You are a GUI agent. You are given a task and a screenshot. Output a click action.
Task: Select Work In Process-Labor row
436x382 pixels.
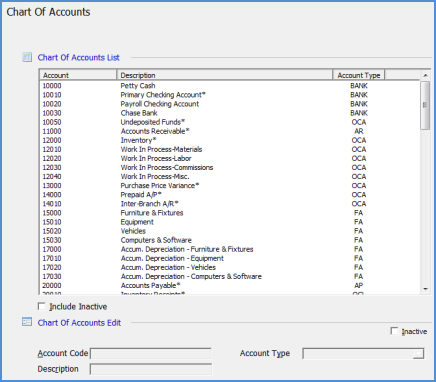click(x=230, y=158)
